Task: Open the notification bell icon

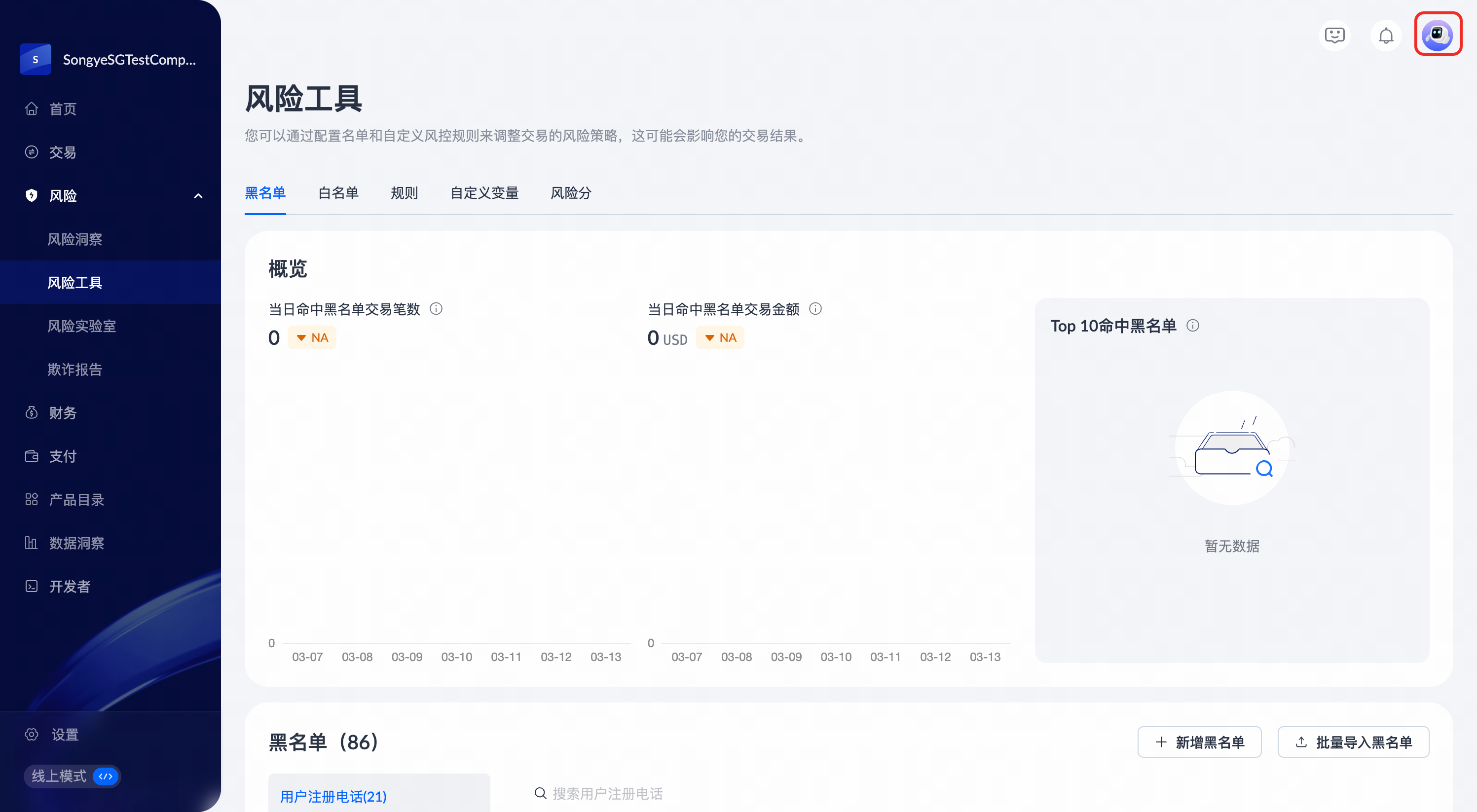Action: (1385, 36)
